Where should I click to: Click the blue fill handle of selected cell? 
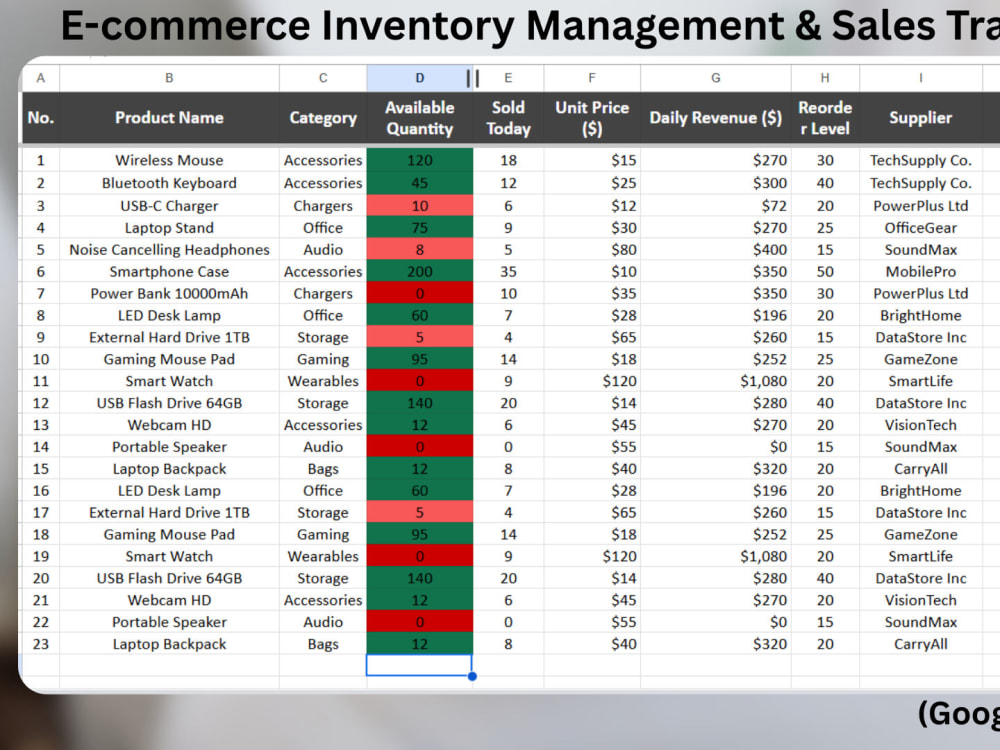click(473, 676)
